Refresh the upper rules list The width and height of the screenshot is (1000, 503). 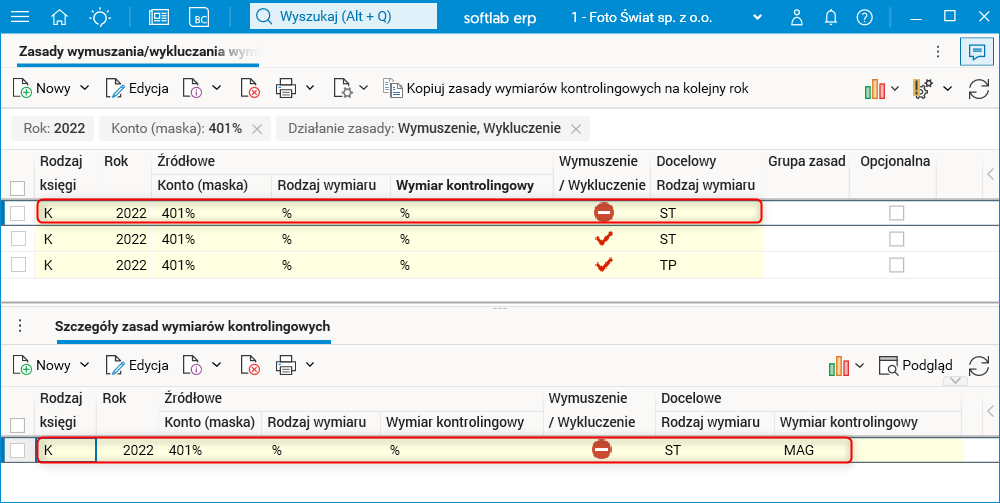978,89
